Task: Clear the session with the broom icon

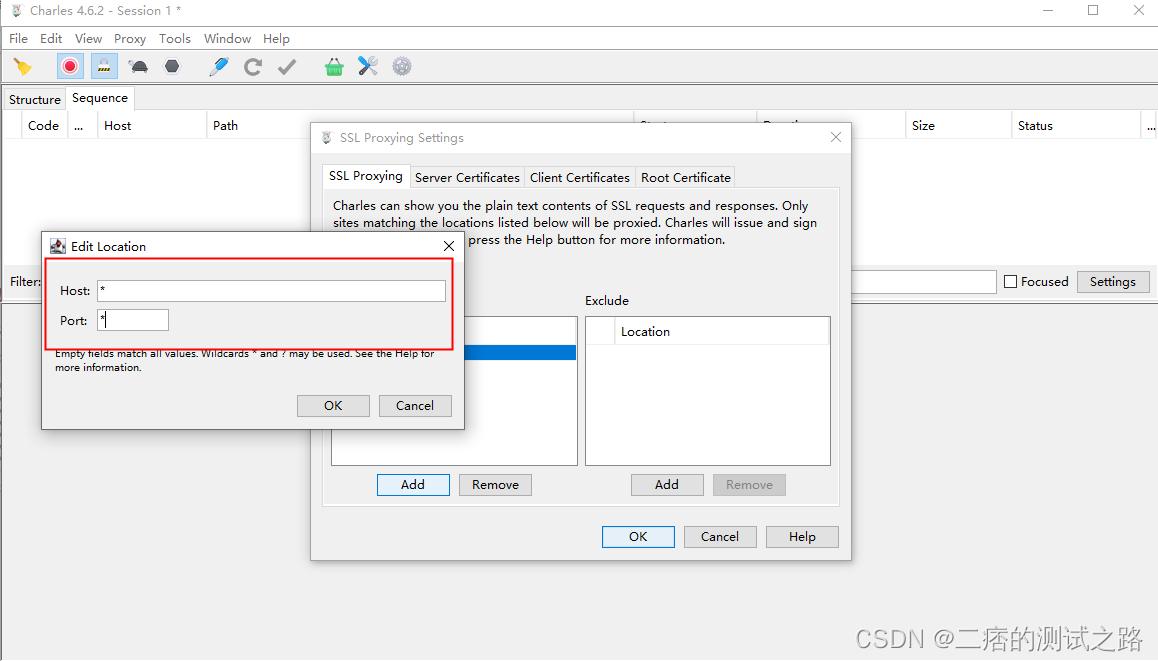Action: tap(22, 66)
